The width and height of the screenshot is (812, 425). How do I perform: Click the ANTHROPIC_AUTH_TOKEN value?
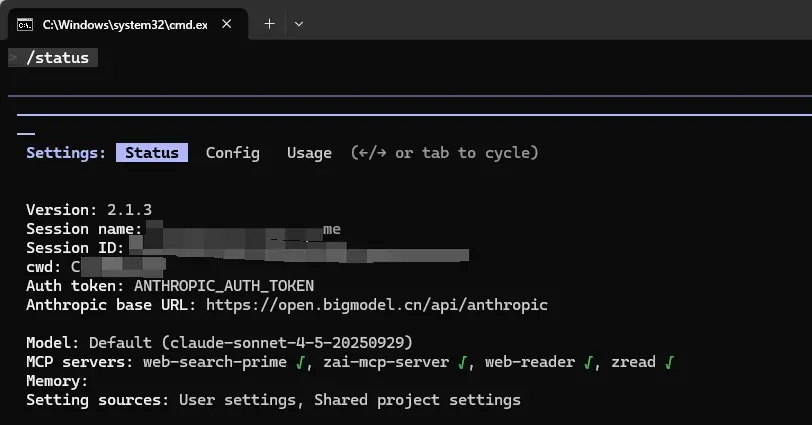pos(224,286)
